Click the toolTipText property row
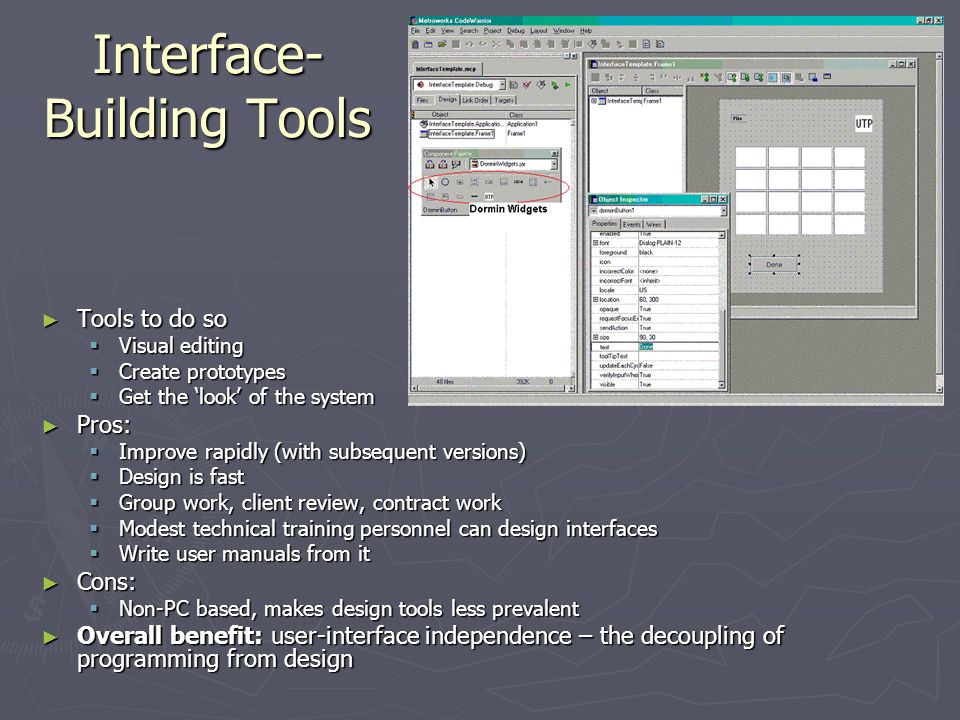This screenshot has height=720, width=960. click(x=654, y=356)
